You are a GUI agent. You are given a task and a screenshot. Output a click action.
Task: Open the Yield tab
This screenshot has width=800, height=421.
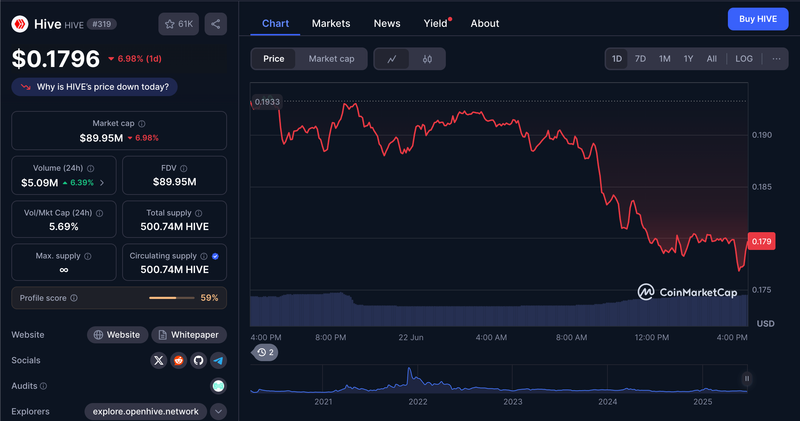436,23
